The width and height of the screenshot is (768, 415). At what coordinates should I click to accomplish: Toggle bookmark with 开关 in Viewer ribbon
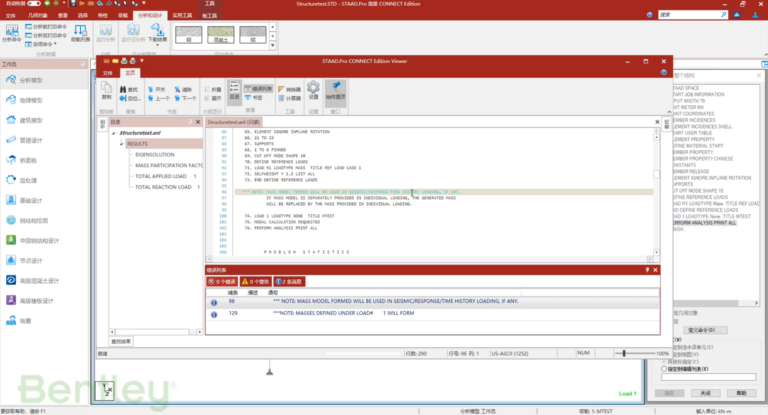pyautogui.click(x=157, y=90)
